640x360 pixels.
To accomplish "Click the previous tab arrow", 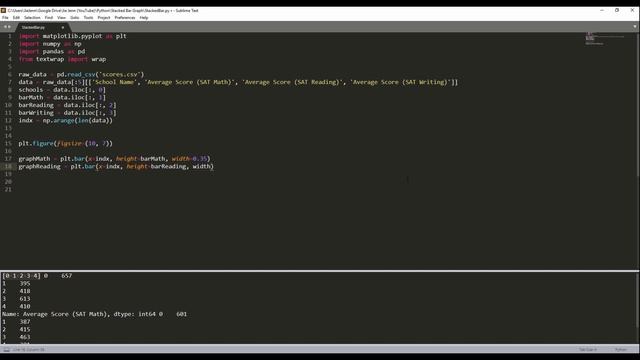I will (x=5, y=27).
